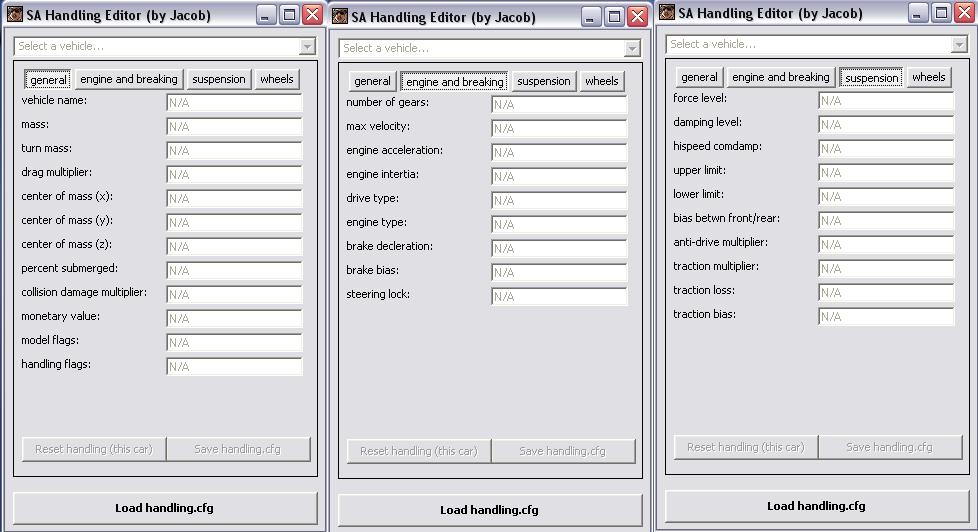Click the engine intertia input field
This screenshot has height=532, width=978.
tap(559, 177)
